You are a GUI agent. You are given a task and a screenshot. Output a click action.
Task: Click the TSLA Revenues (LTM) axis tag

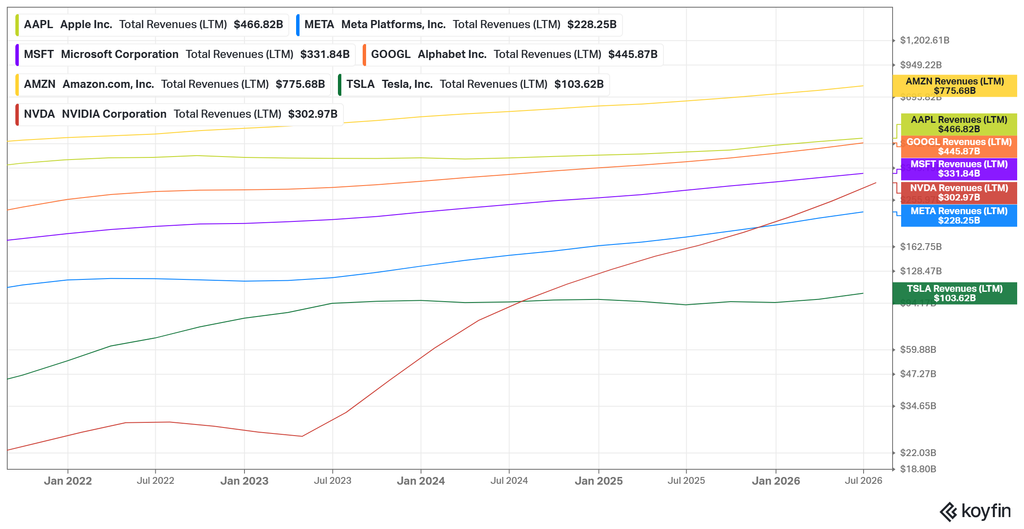tap(954, 293)
